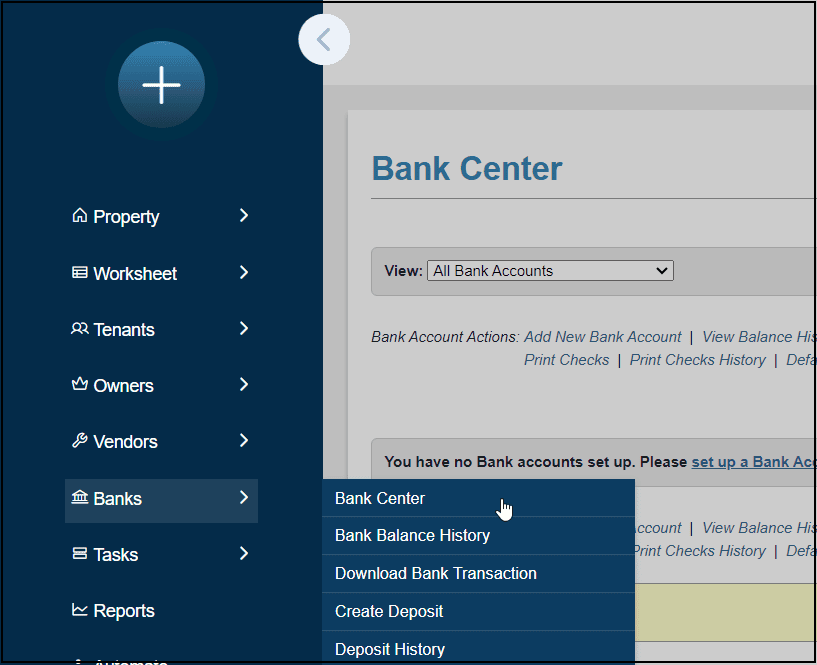Open Download Bank Transaction menu entry
The width and height of the screenshot is (817, 665).
pos(435,573)
